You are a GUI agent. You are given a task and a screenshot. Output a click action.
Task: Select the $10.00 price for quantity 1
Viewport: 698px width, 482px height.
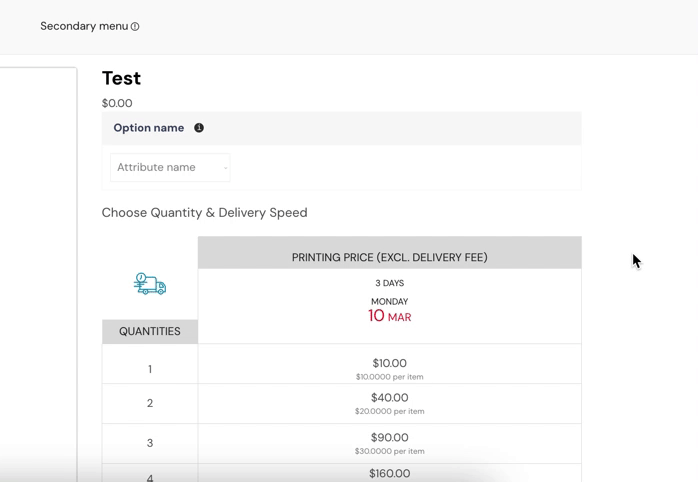(x=389, y=364)
